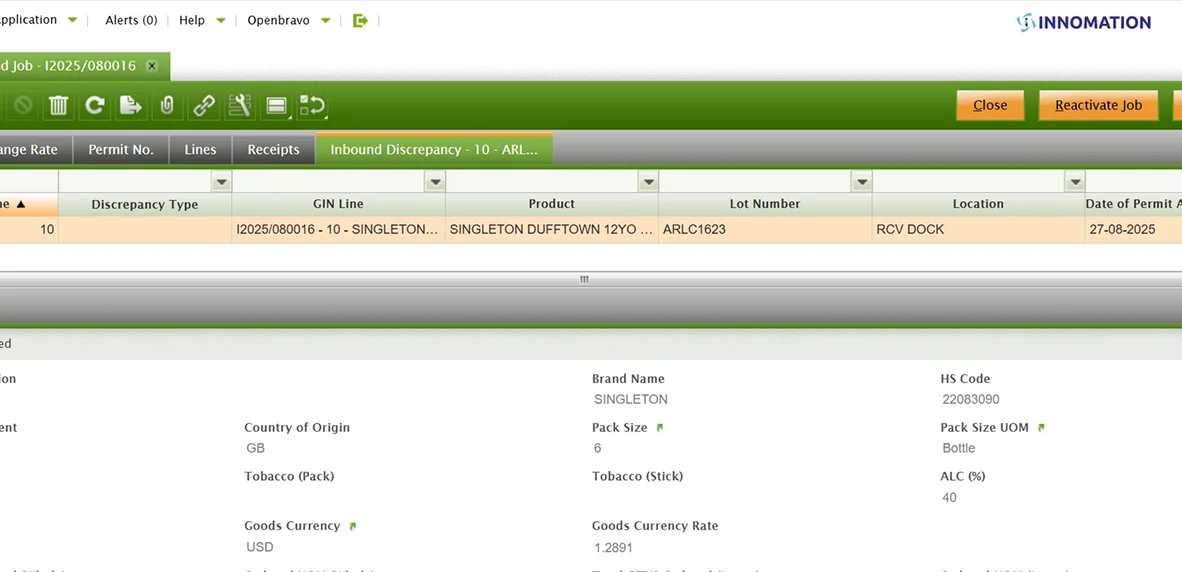Click the Export document icon
The height and width of the screenshot is (572, 1182).
(x=130, y=105)
